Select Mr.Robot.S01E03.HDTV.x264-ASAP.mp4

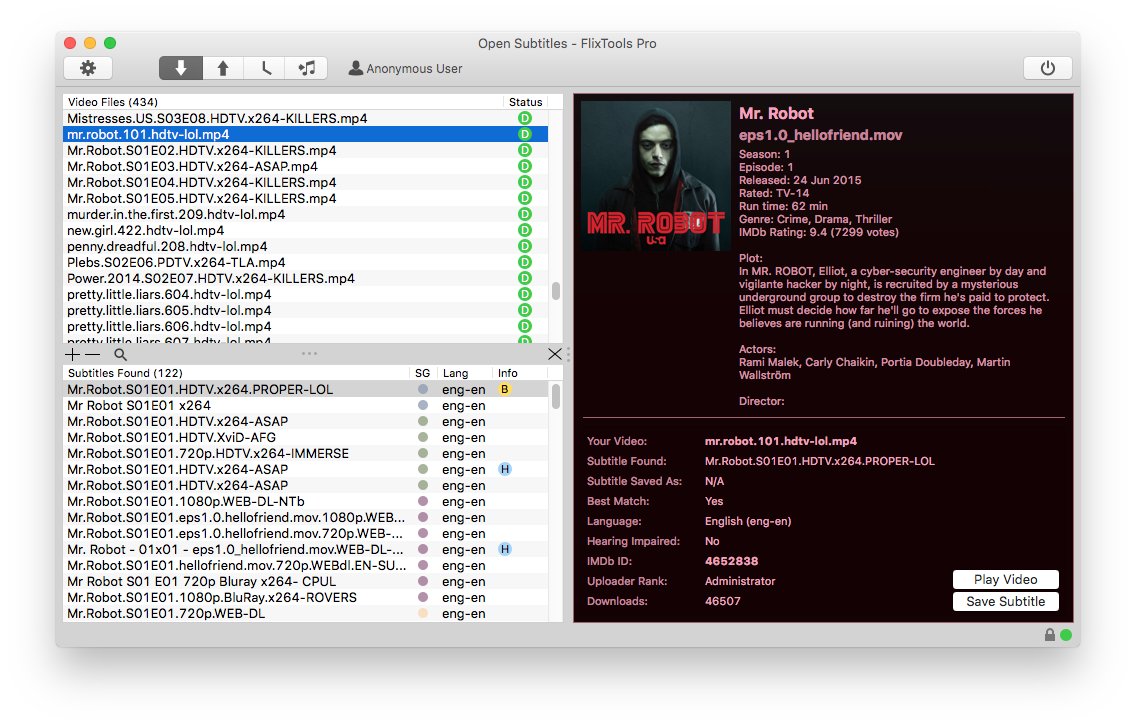click(305, 167)
